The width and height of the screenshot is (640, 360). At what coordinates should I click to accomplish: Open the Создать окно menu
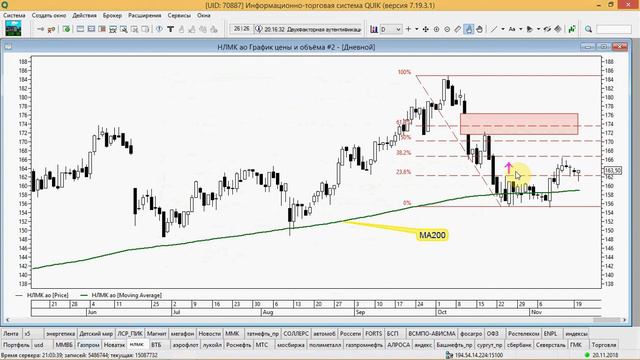click(x=49, y=16)
